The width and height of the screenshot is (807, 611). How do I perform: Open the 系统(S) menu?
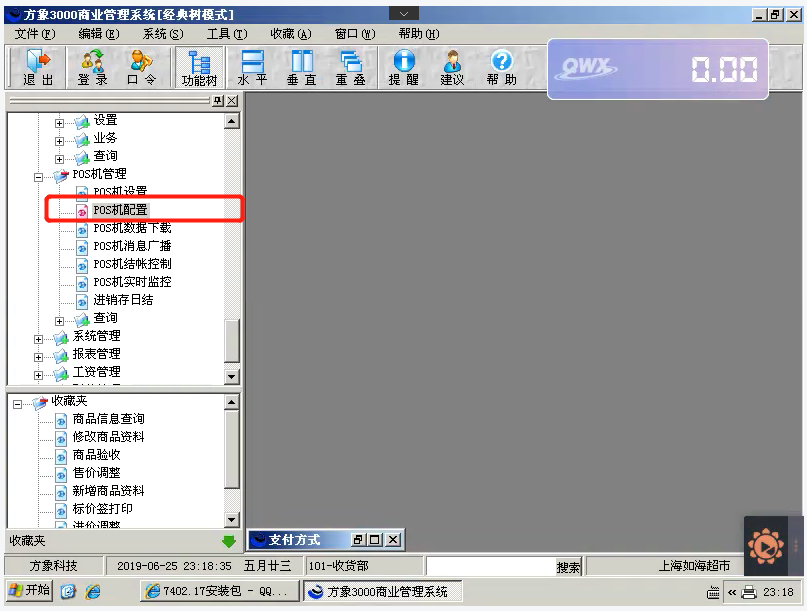pyautogui.click(x=163, y=34)
